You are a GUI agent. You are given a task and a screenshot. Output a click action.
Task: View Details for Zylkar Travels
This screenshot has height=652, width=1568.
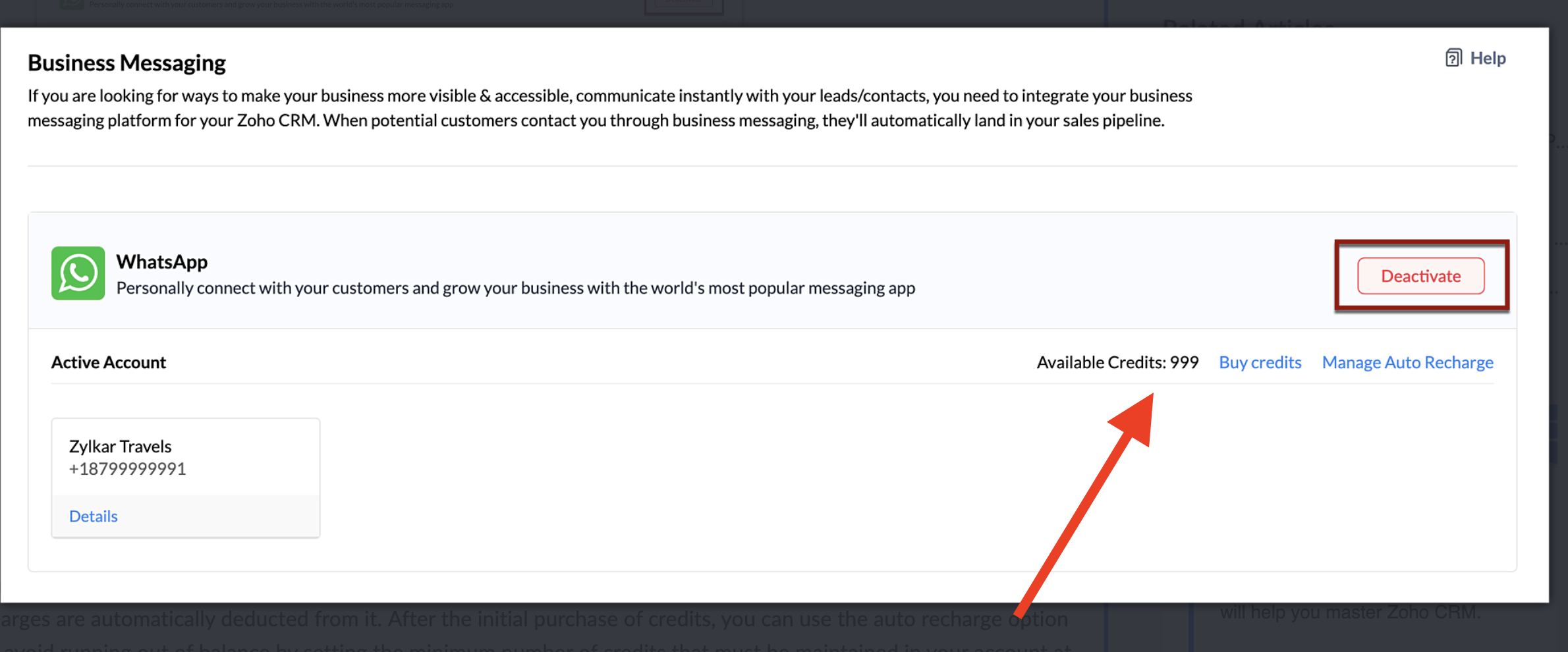pyautogui.click(x=94, y=516)
